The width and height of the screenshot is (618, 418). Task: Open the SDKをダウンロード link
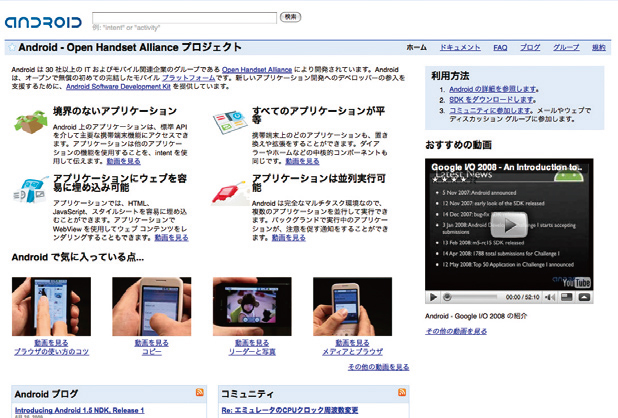point(476,101)
